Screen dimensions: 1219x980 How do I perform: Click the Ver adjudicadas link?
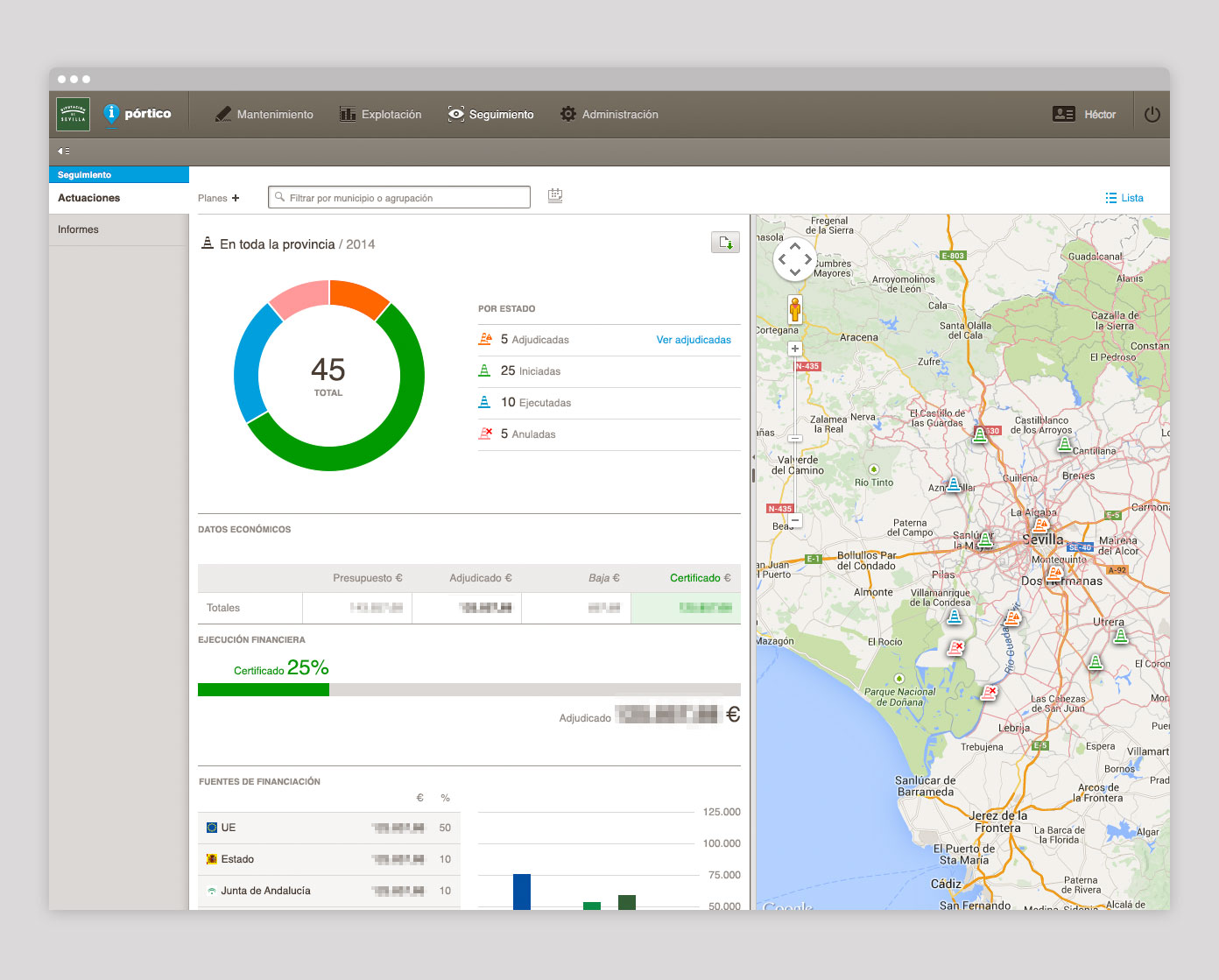pyautogui.click(x=694, y=340)
